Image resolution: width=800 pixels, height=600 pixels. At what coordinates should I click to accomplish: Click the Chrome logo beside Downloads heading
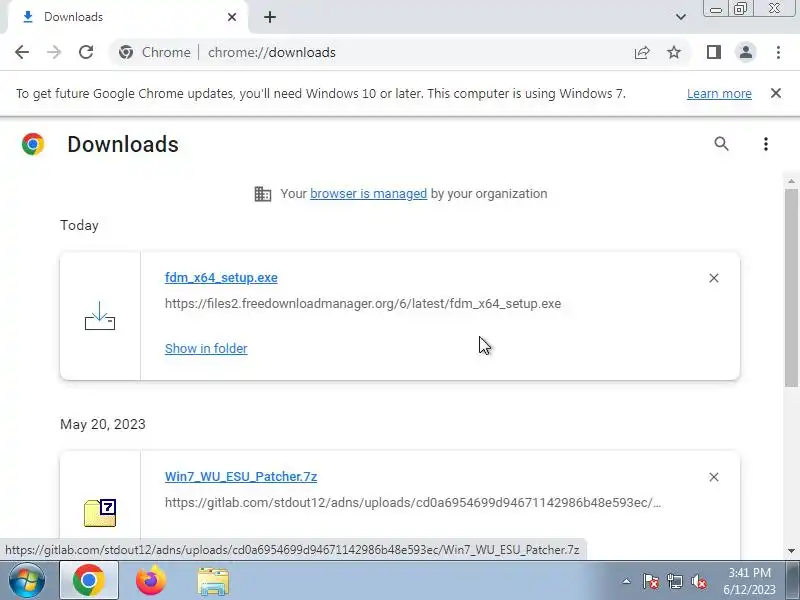coord(33,144)
